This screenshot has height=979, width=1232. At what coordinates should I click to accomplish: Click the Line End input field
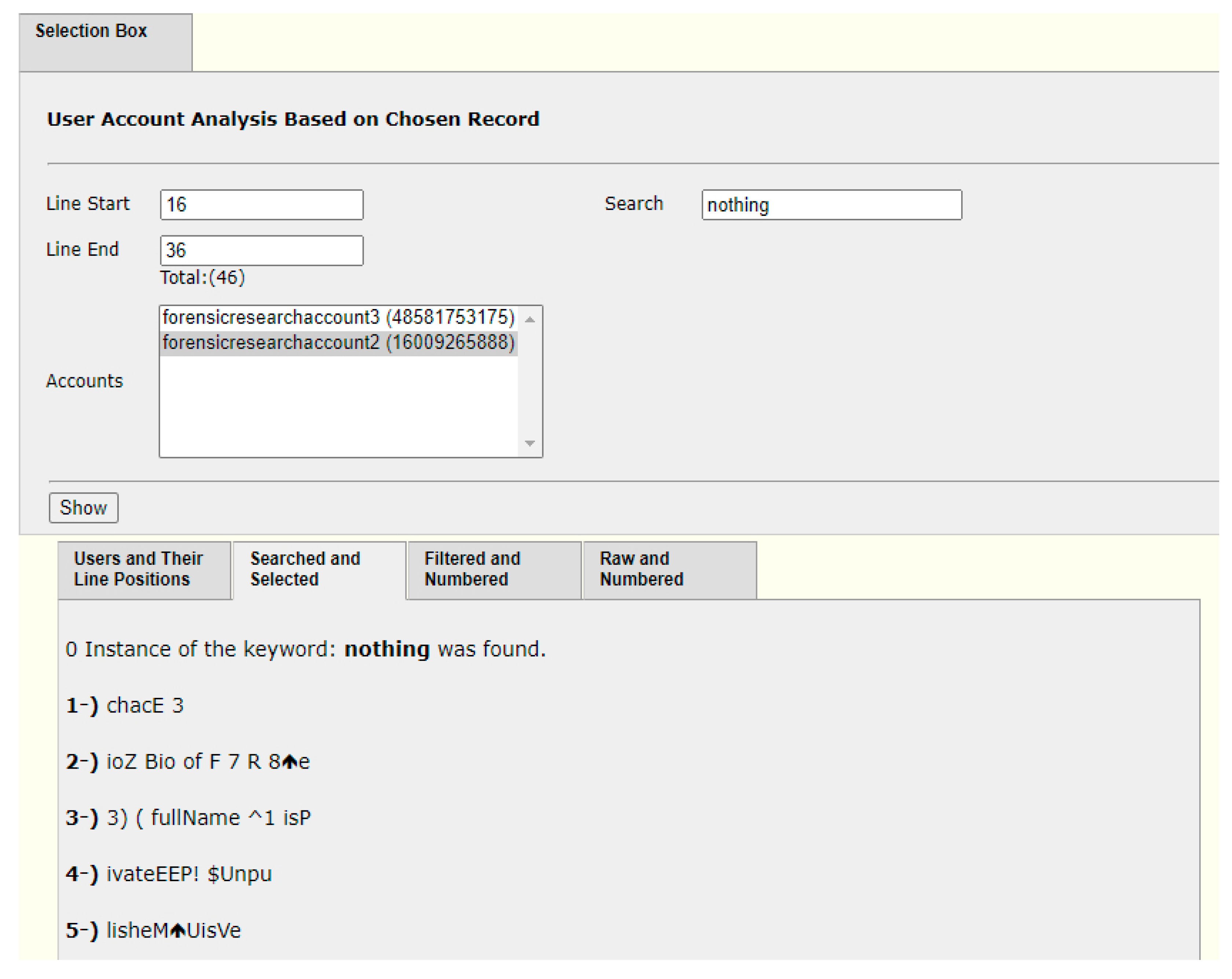(x=261, y=250)
